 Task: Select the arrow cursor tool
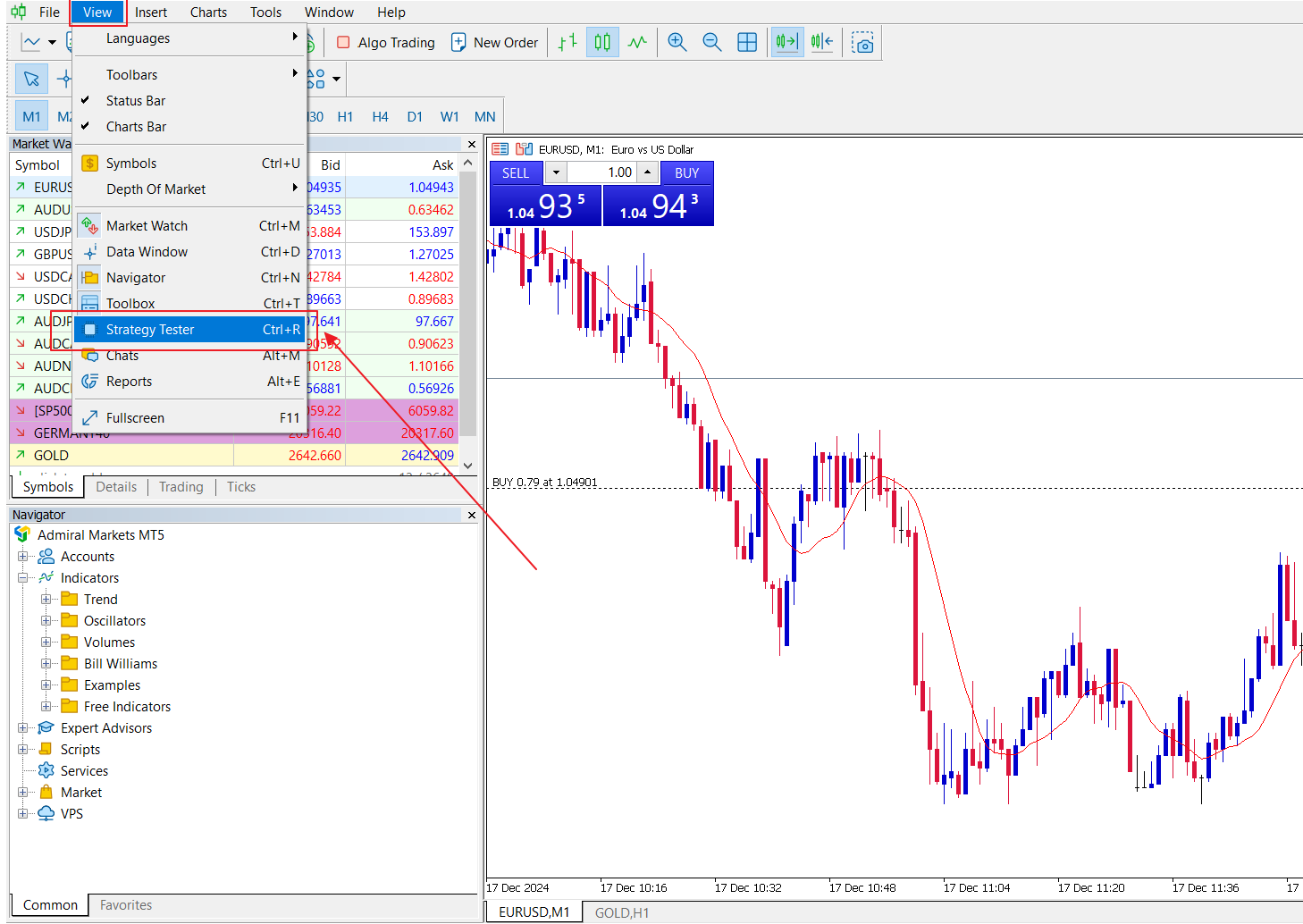pyautogui.click(x=32, y=80)
